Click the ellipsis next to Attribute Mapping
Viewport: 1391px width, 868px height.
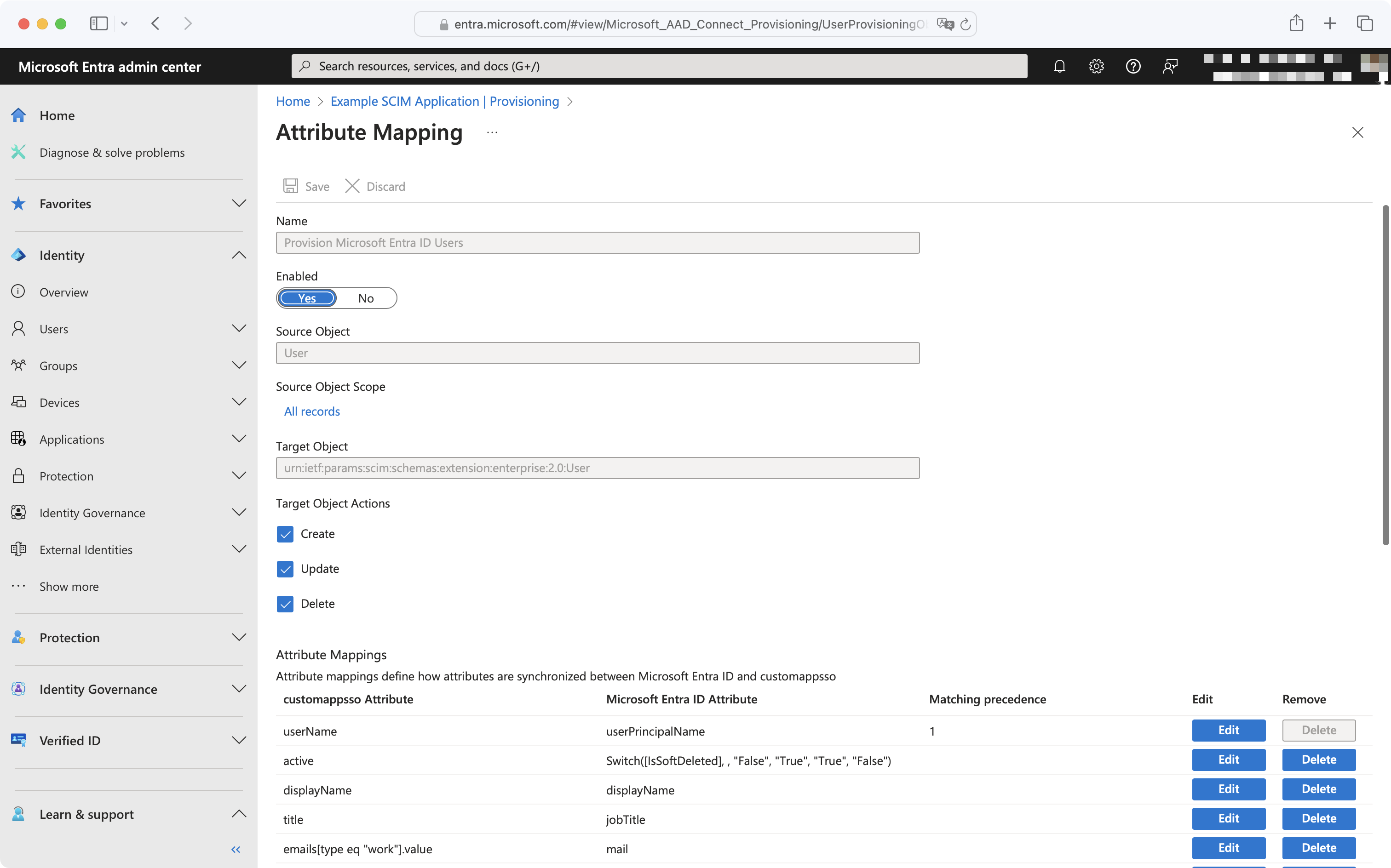pos(492,132)
